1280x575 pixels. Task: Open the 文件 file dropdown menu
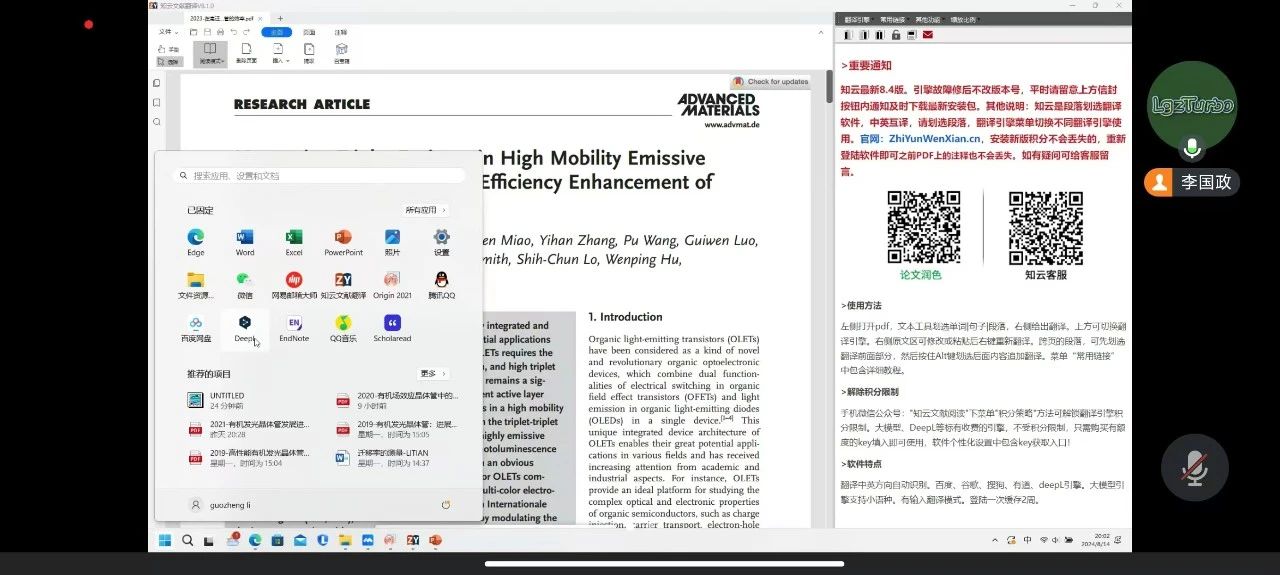pos(168,32)
